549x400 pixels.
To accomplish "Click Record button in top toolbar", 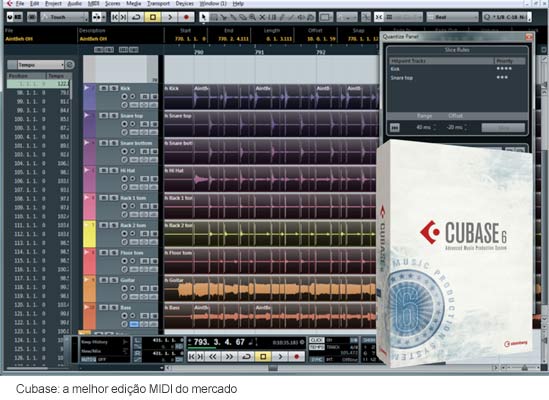I will coord(186,17).
